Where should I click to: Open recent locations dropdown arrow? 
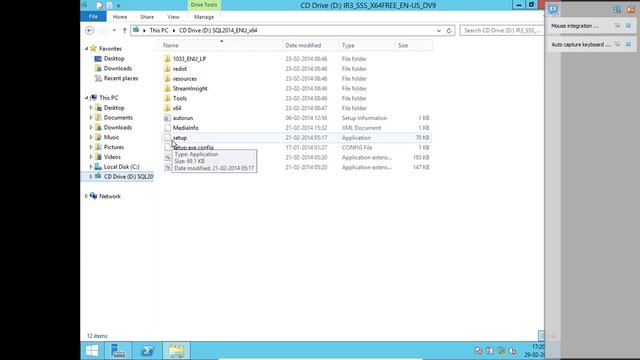click(x=114, y=31)
